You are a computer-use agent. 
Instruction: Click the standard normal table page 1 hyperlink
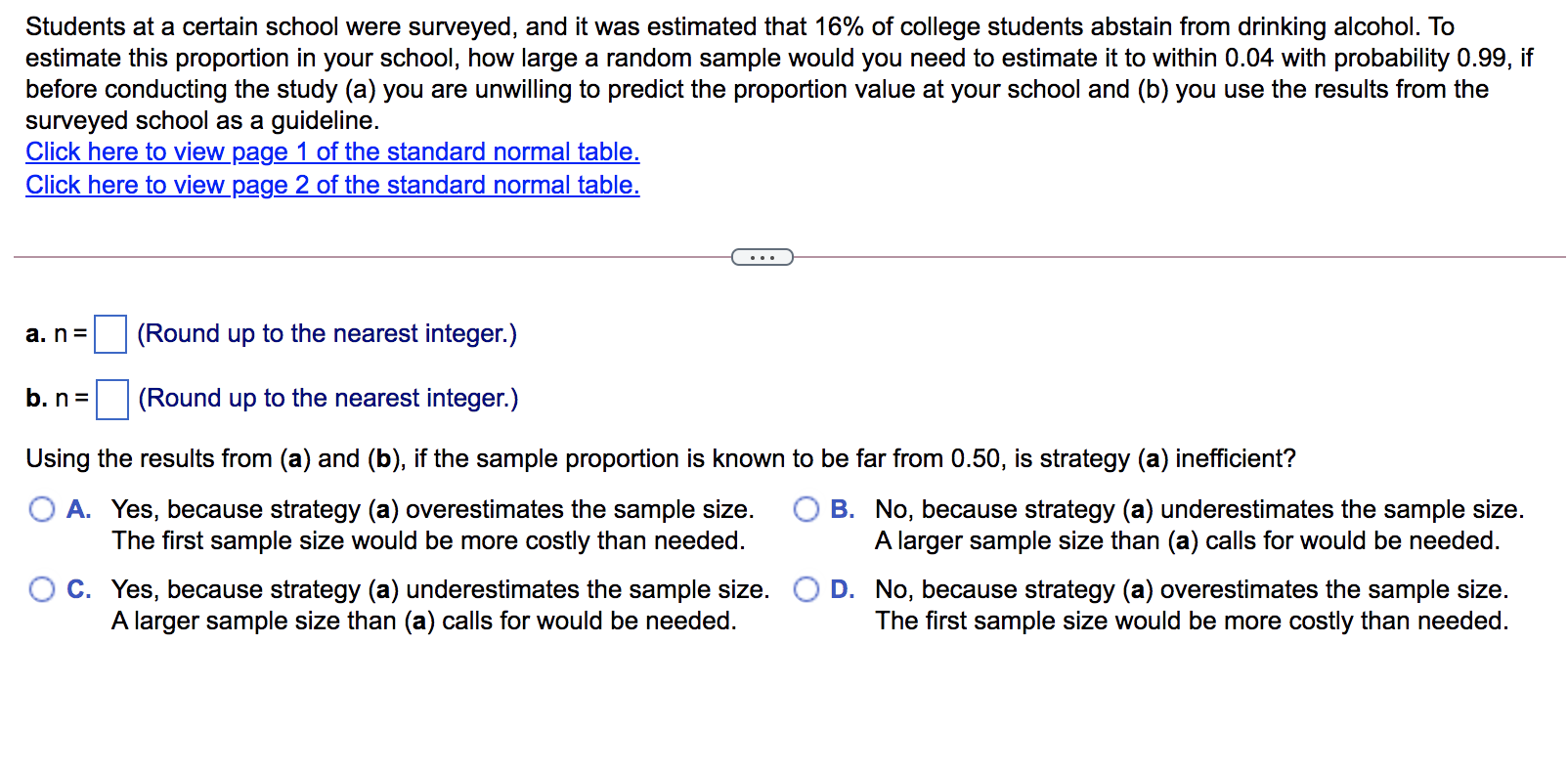[x=332, y=151]
